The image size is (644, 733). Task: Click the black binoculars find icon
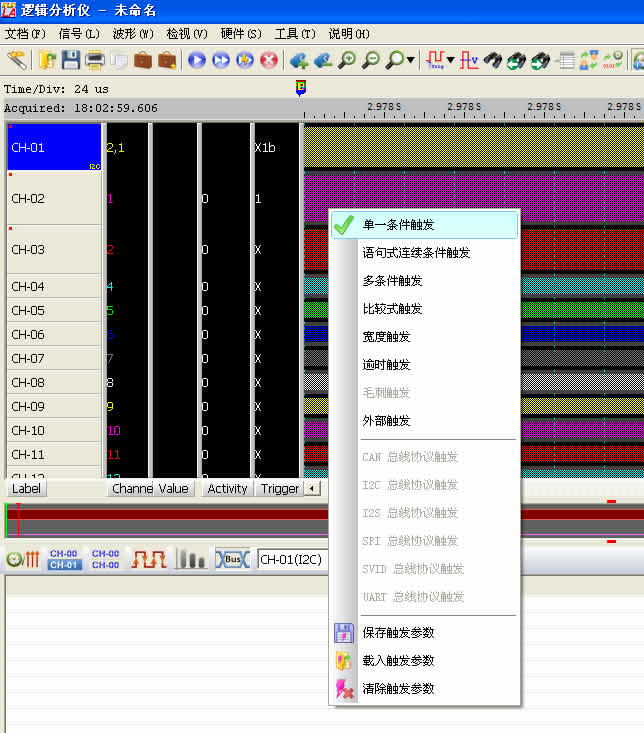493,60
